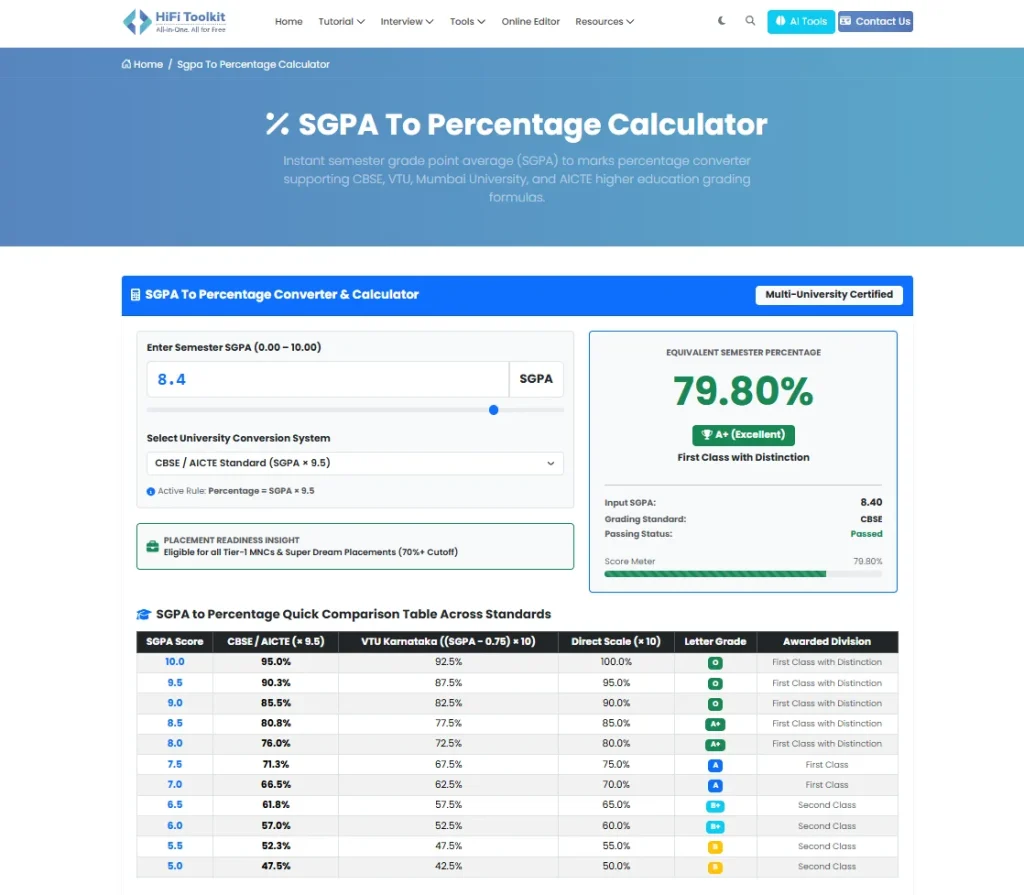Image resolution: width=1024 pixels, height=895 pixels.
Task: Click the percent icon beside page title
Action: pos(277,124)
